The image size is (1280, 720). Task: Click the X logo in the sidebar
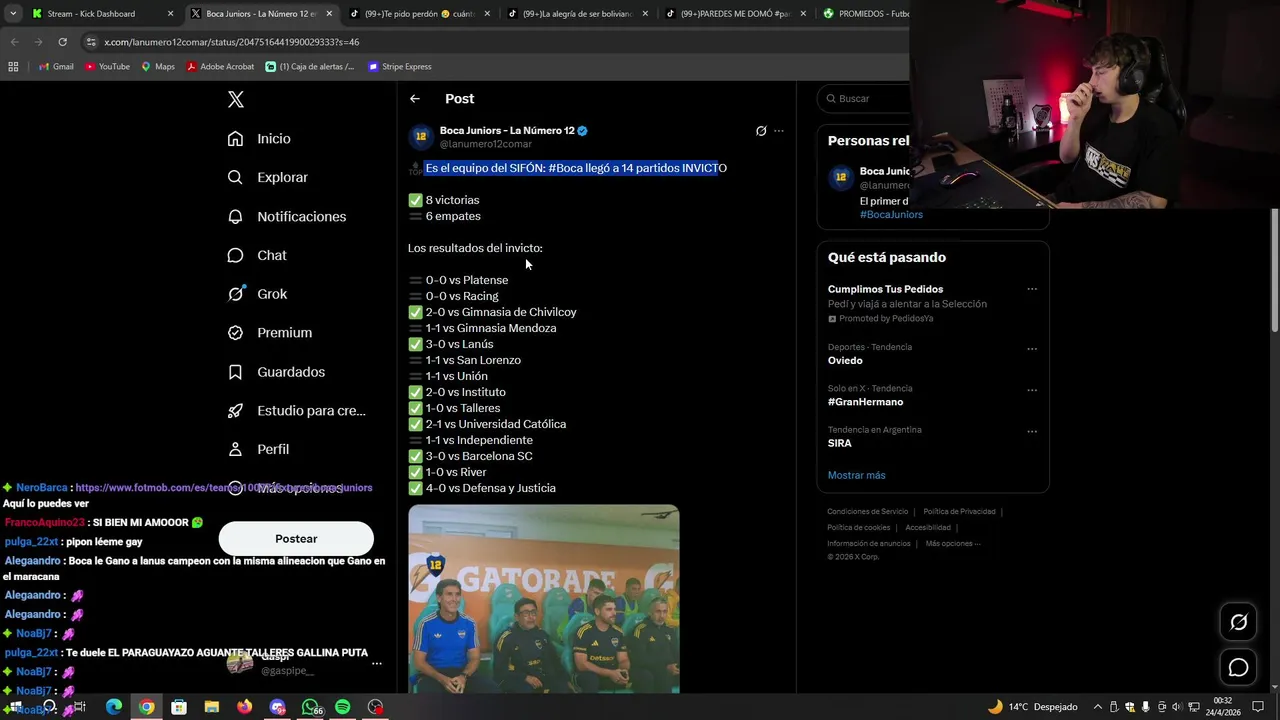tap(236, 99)
